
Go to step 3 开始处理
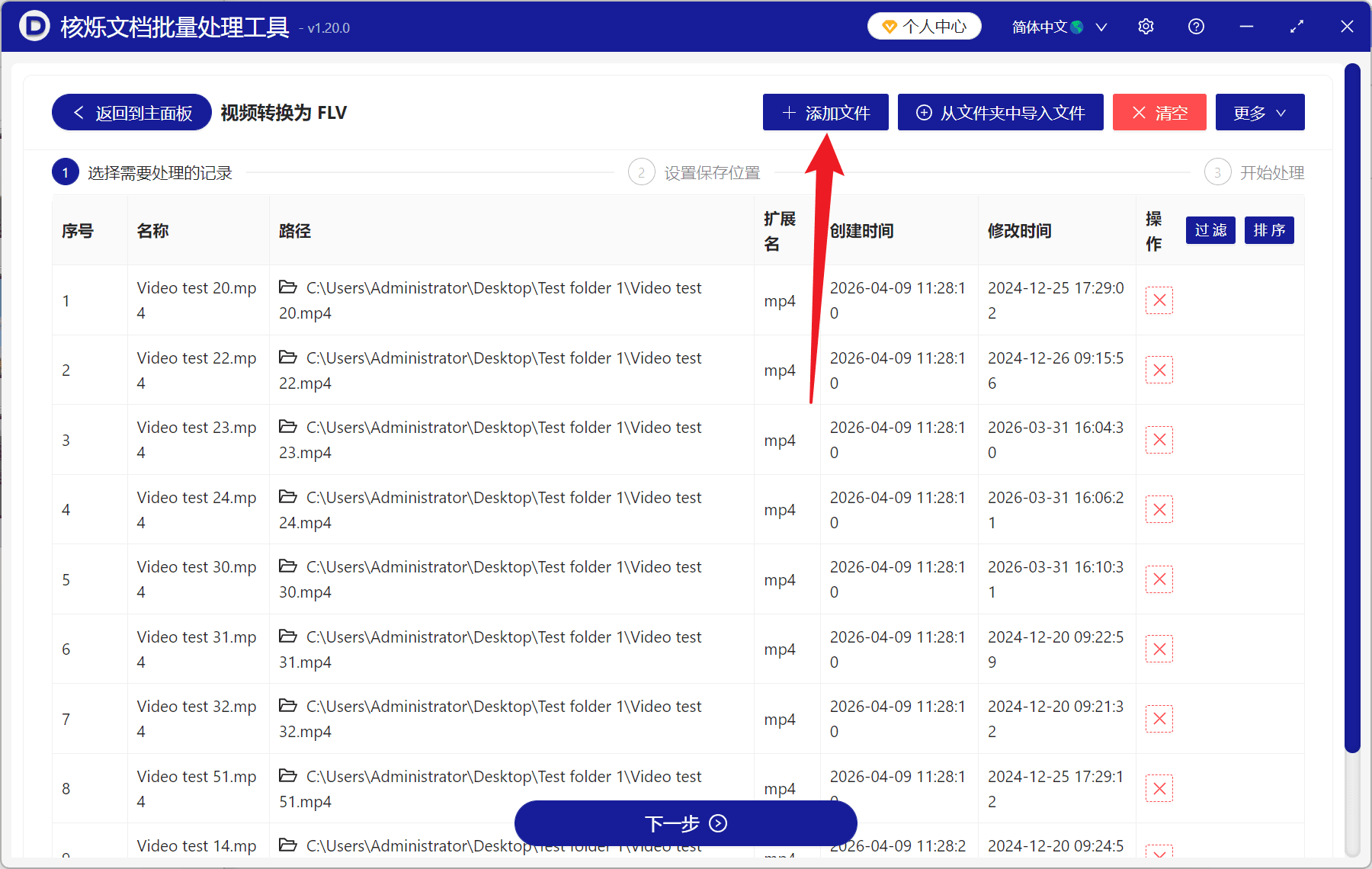tap(1255, 173)
